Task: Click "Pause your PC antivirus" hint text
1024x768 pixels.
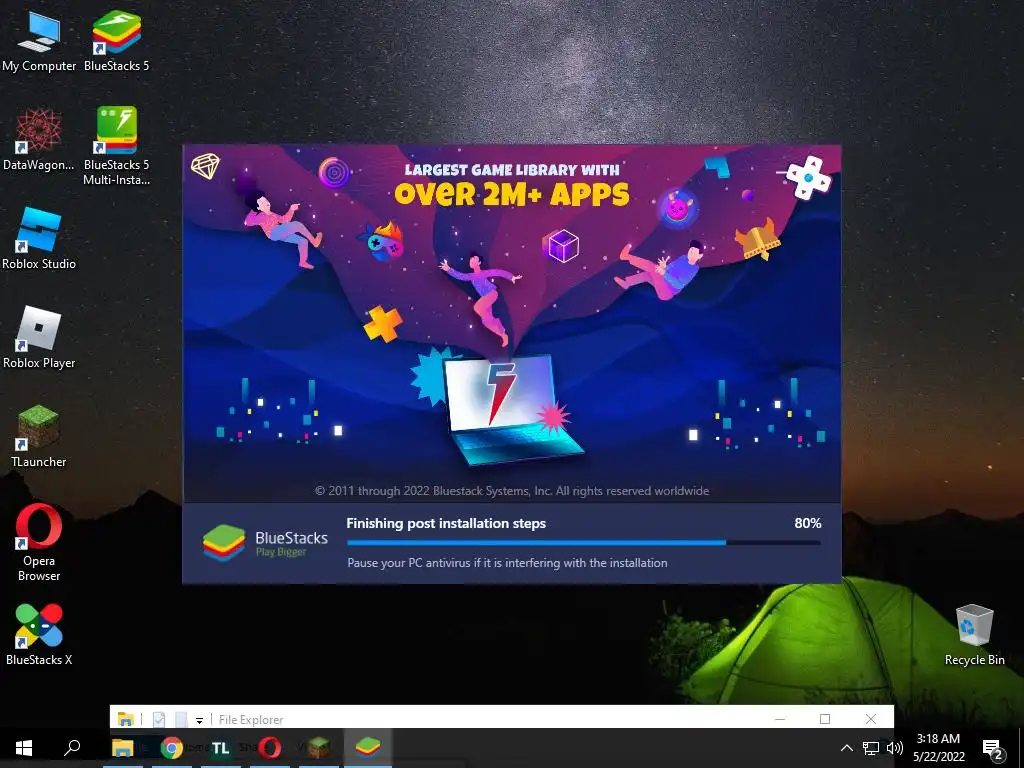Action: (507, 562)
